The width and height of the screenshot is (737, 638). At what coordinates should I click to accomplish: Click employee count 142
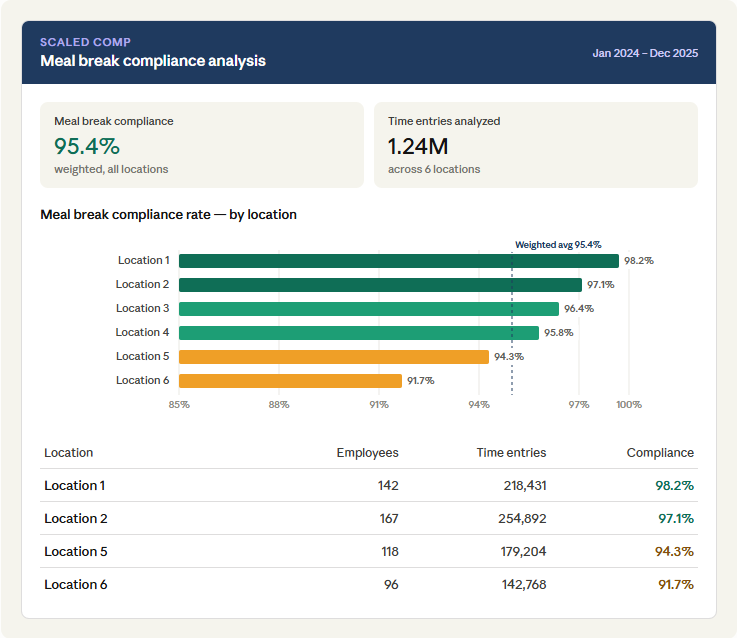(x=388, y=485)
